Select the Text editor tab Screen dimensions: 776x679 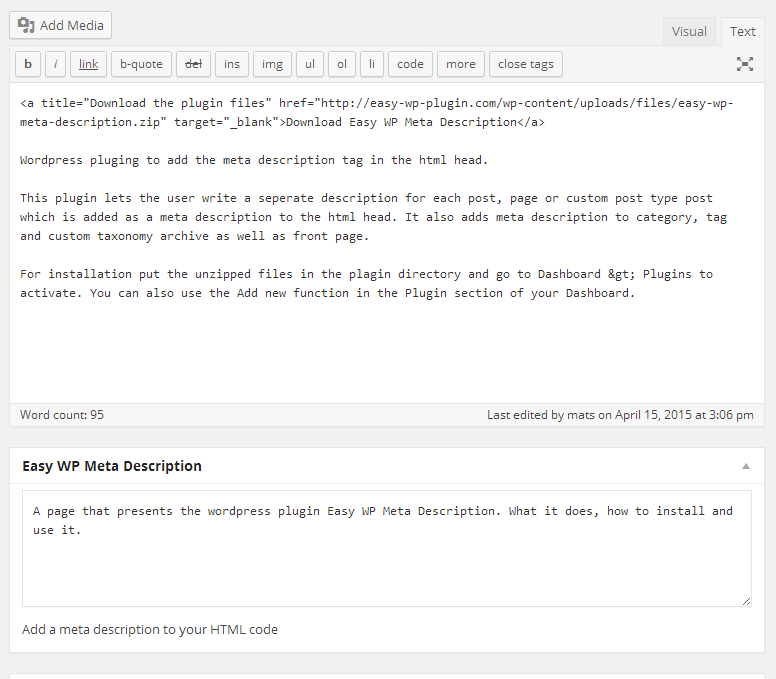click(x=742, y=32)
